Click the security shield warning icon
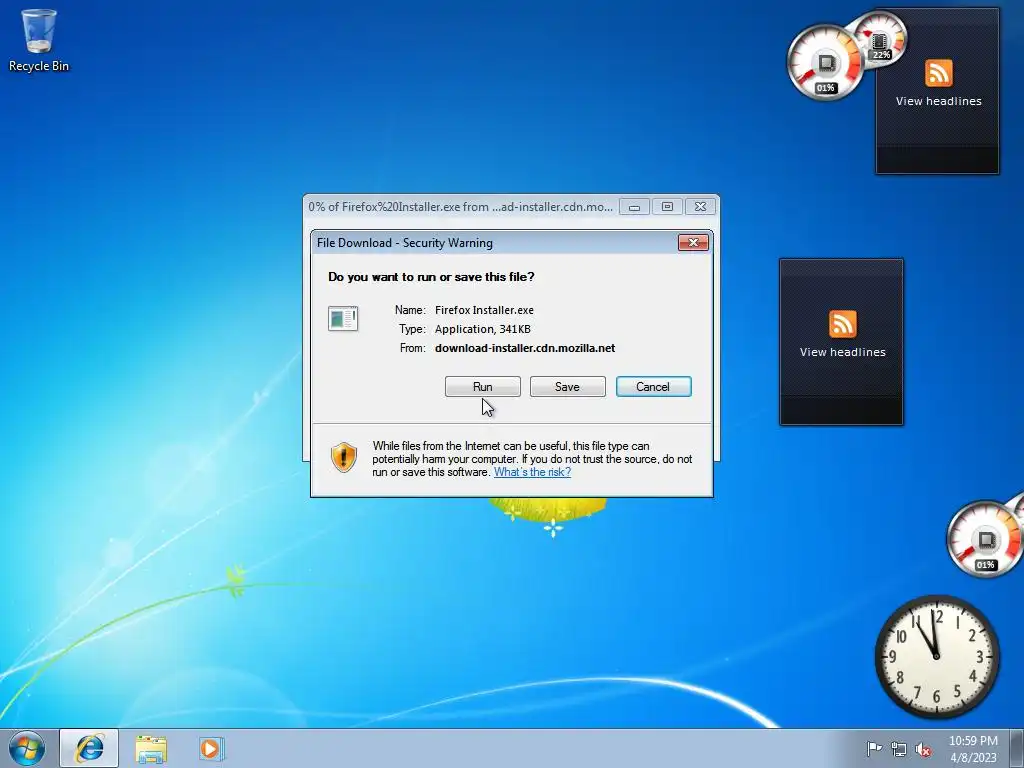1024x768 pixels. coord(344,457)
